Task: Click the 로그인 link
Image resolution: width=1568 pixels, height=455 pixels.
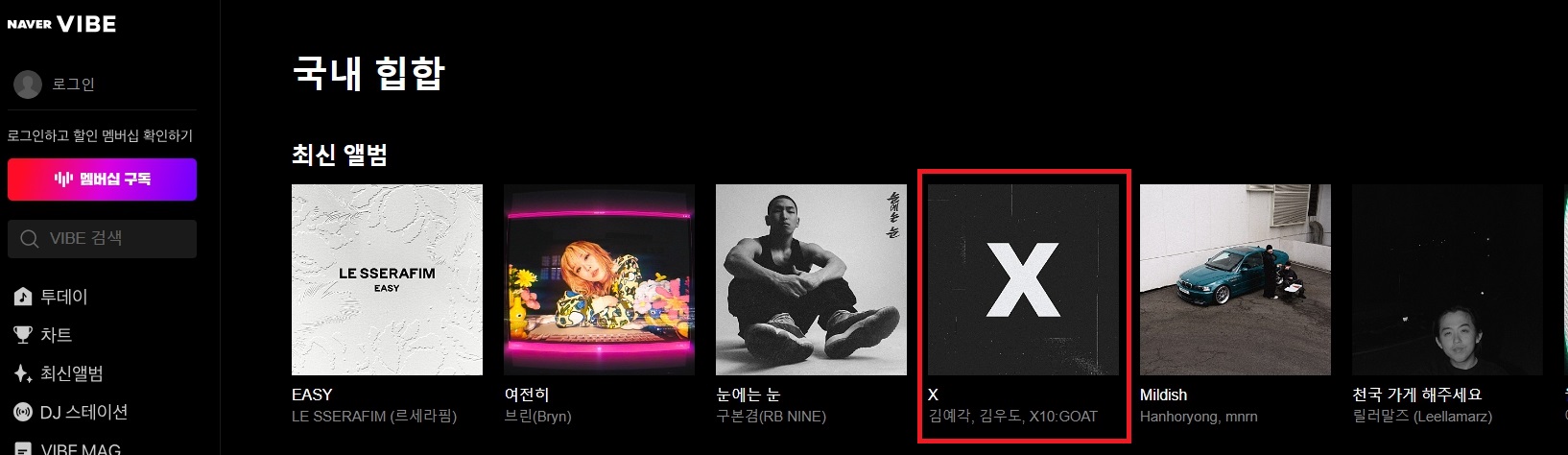Action: 73,84
